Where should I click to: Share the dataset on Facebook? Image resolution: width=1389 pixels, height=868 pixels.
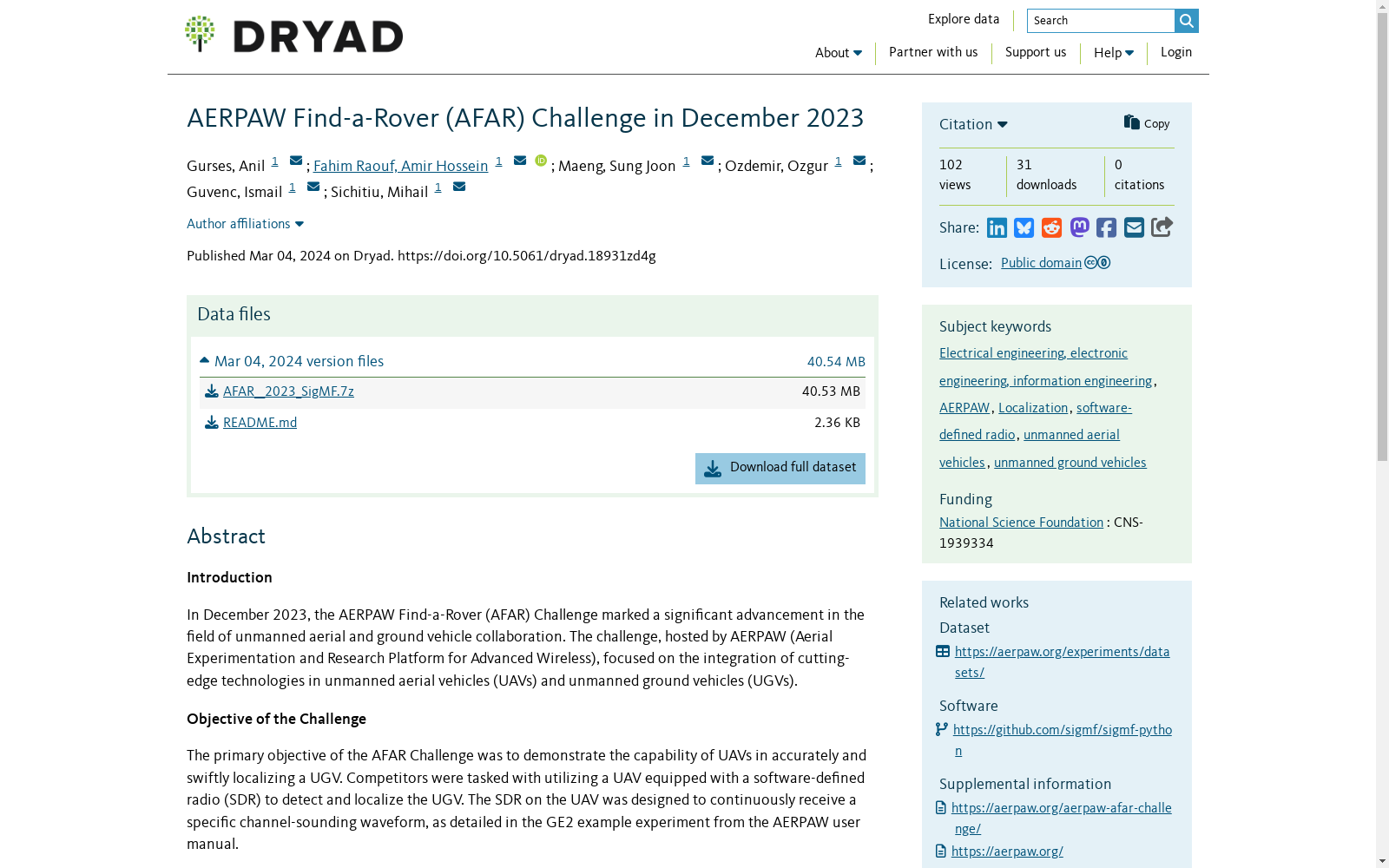click(x=1106, y=227)
